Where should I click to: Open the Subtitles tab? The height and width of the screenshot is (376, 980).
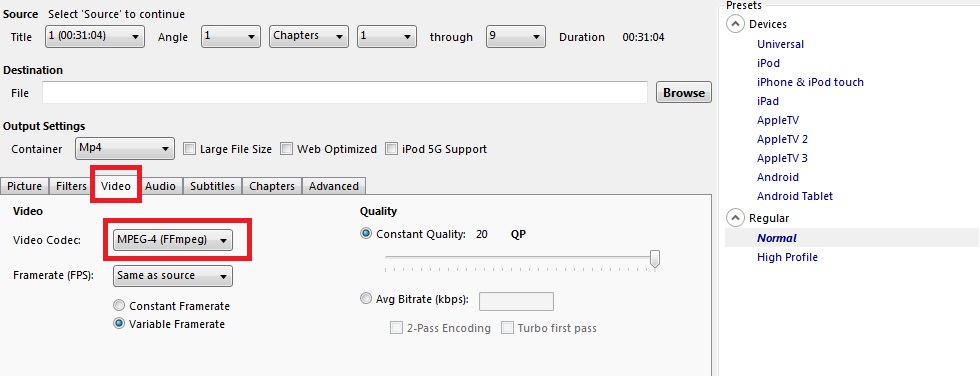(212, 186)
